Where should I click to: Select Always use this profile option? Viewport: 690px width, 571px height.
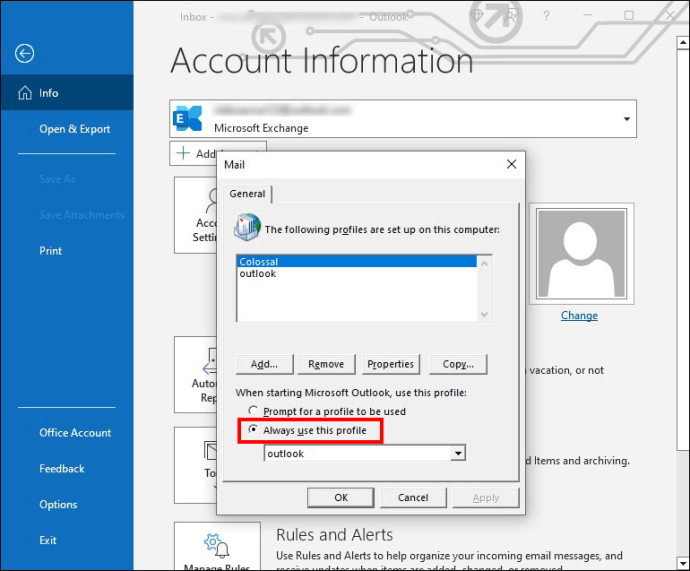(253, 429)
